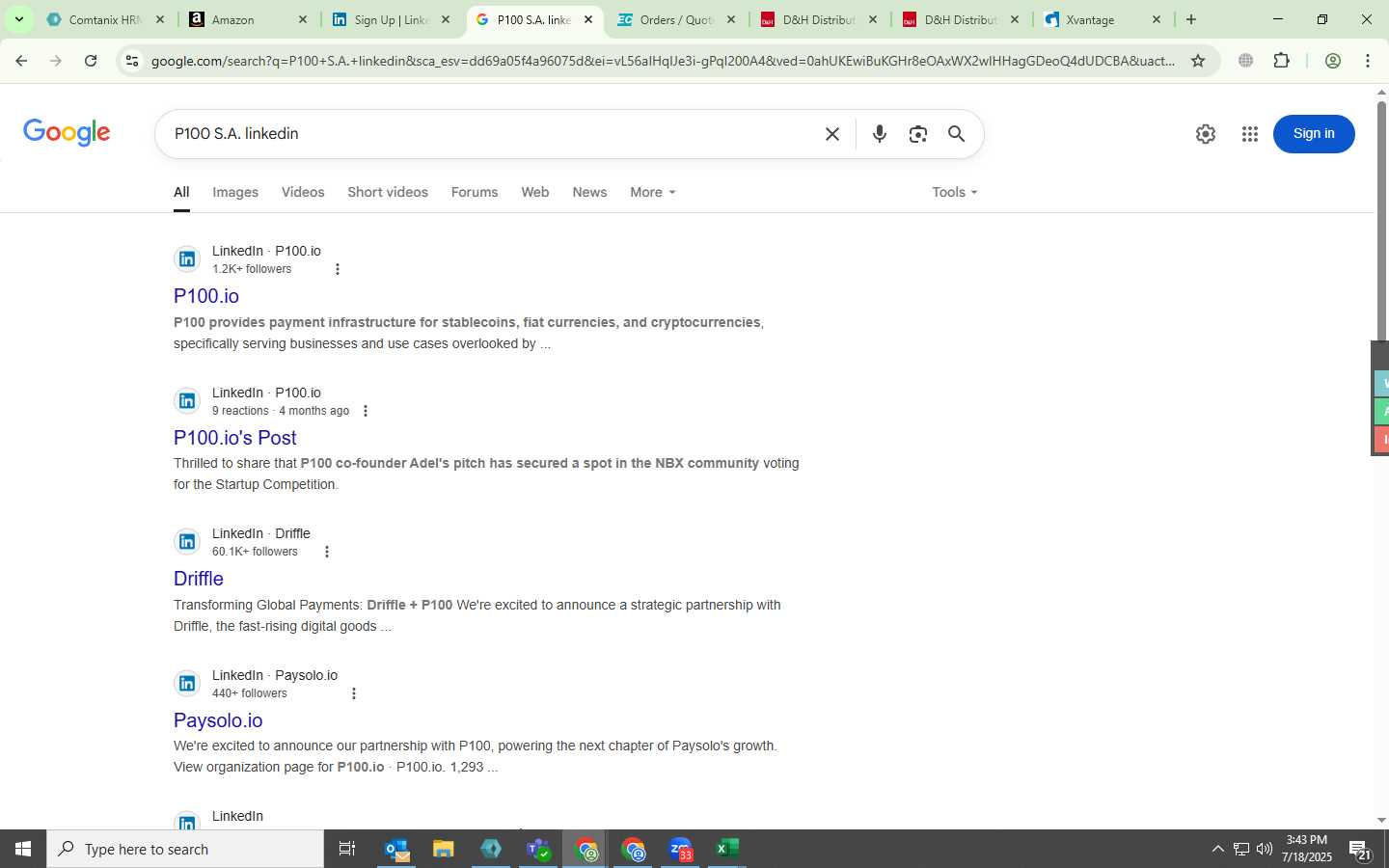The image size is (1389, 868).
Task: Open new tab with plus button
Action: [x=1191, y=19]
